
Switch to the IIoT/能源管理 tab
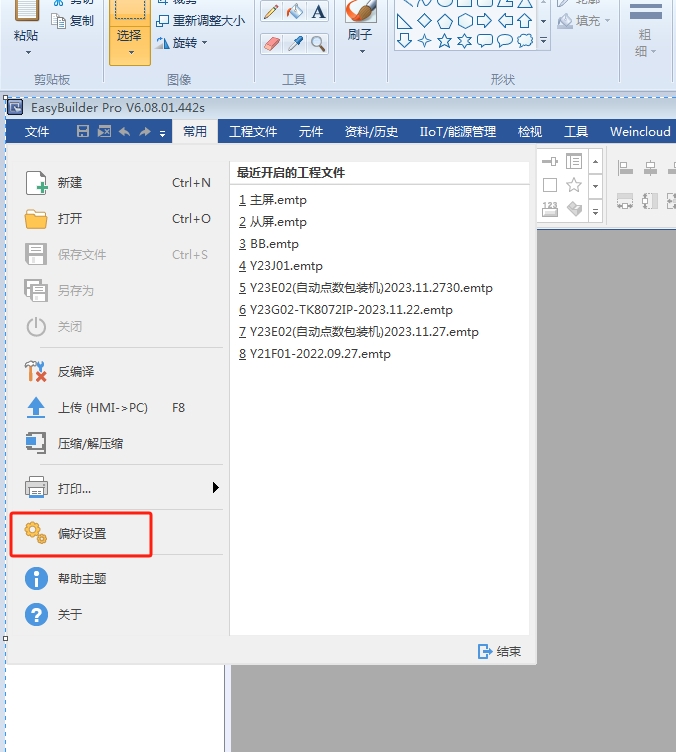[x=457, y=131]
